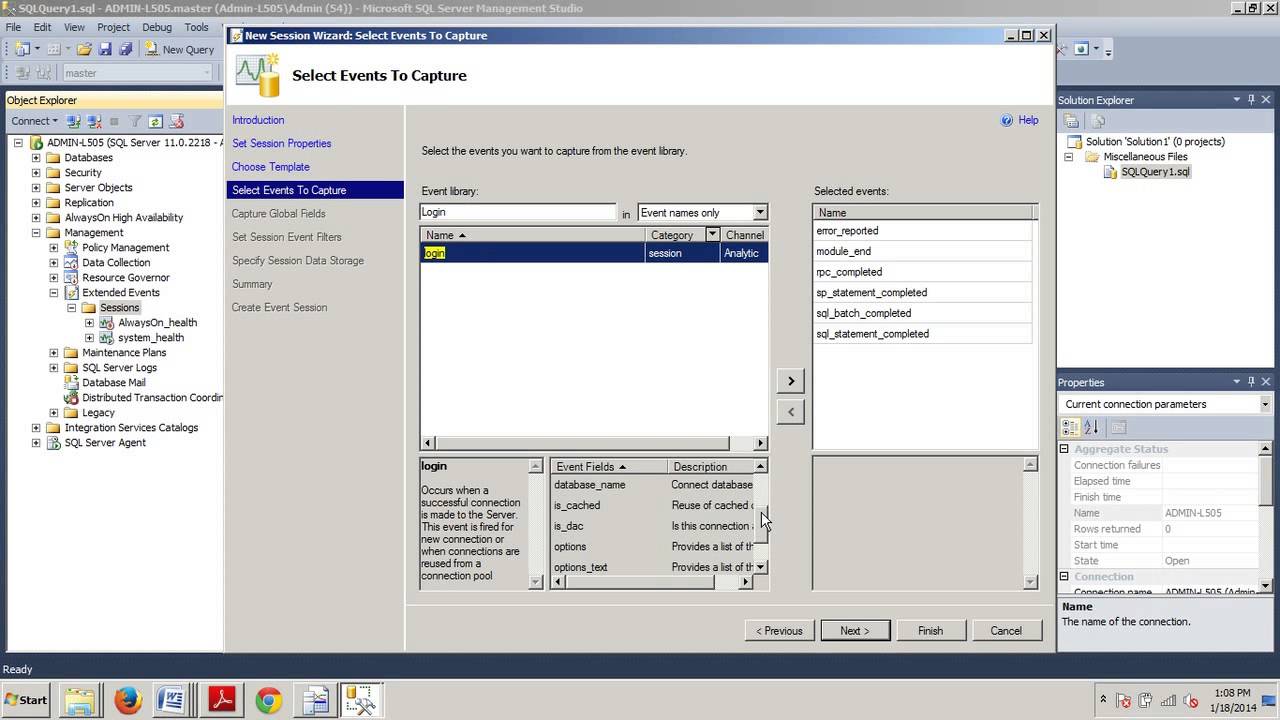Pin the Solution Explorer panel
This screenshot has height=720, width=1280.
click(1251, 100)
